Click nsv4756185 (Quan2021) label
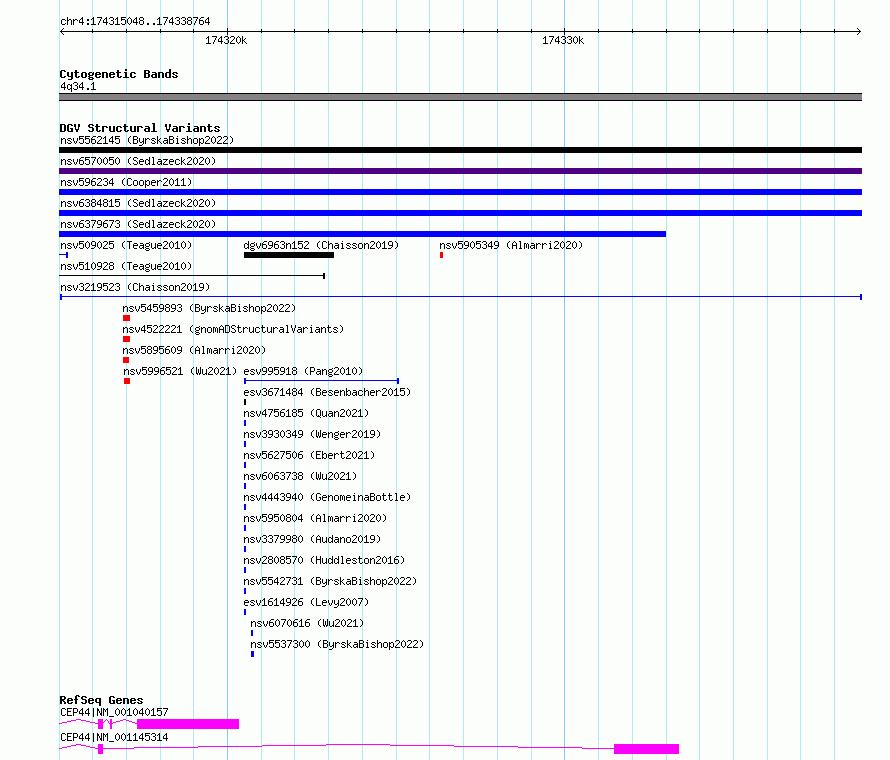 point(307,413)
